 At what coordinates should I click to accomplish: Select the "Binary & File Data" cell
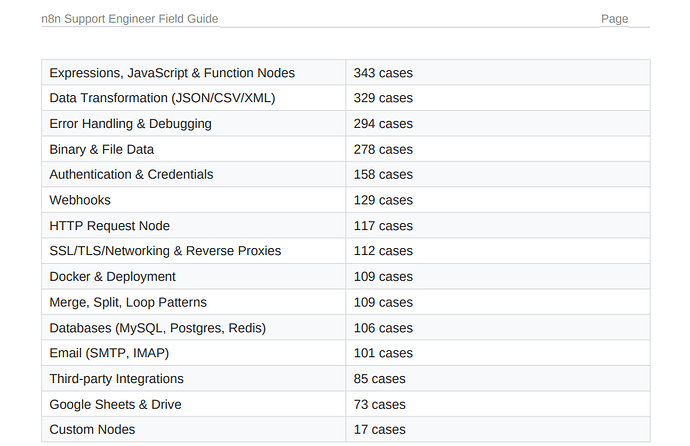(101, 149)
